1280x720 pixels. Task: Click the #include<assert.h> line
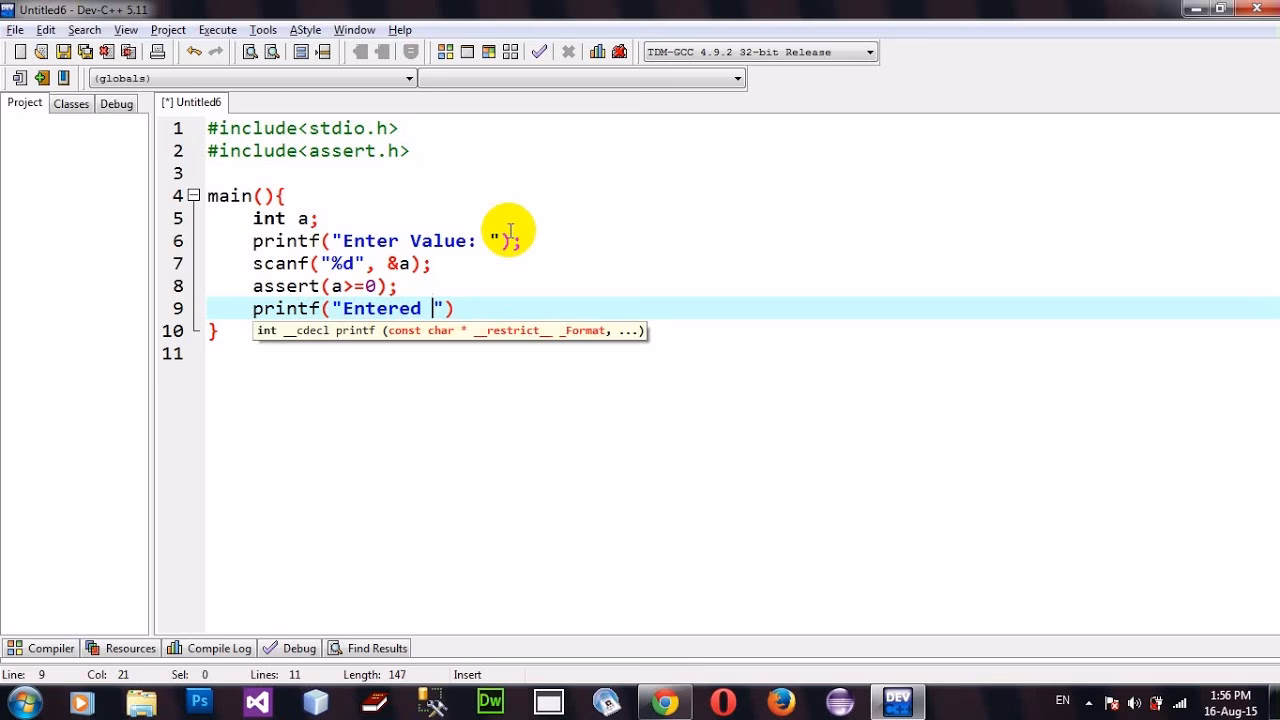tap(308, 151)
